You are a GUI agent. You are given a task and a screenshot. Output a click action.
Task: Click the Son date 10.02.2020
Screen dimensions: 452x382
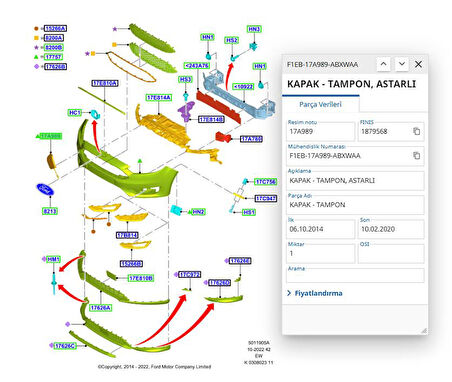tap(391, 229)
